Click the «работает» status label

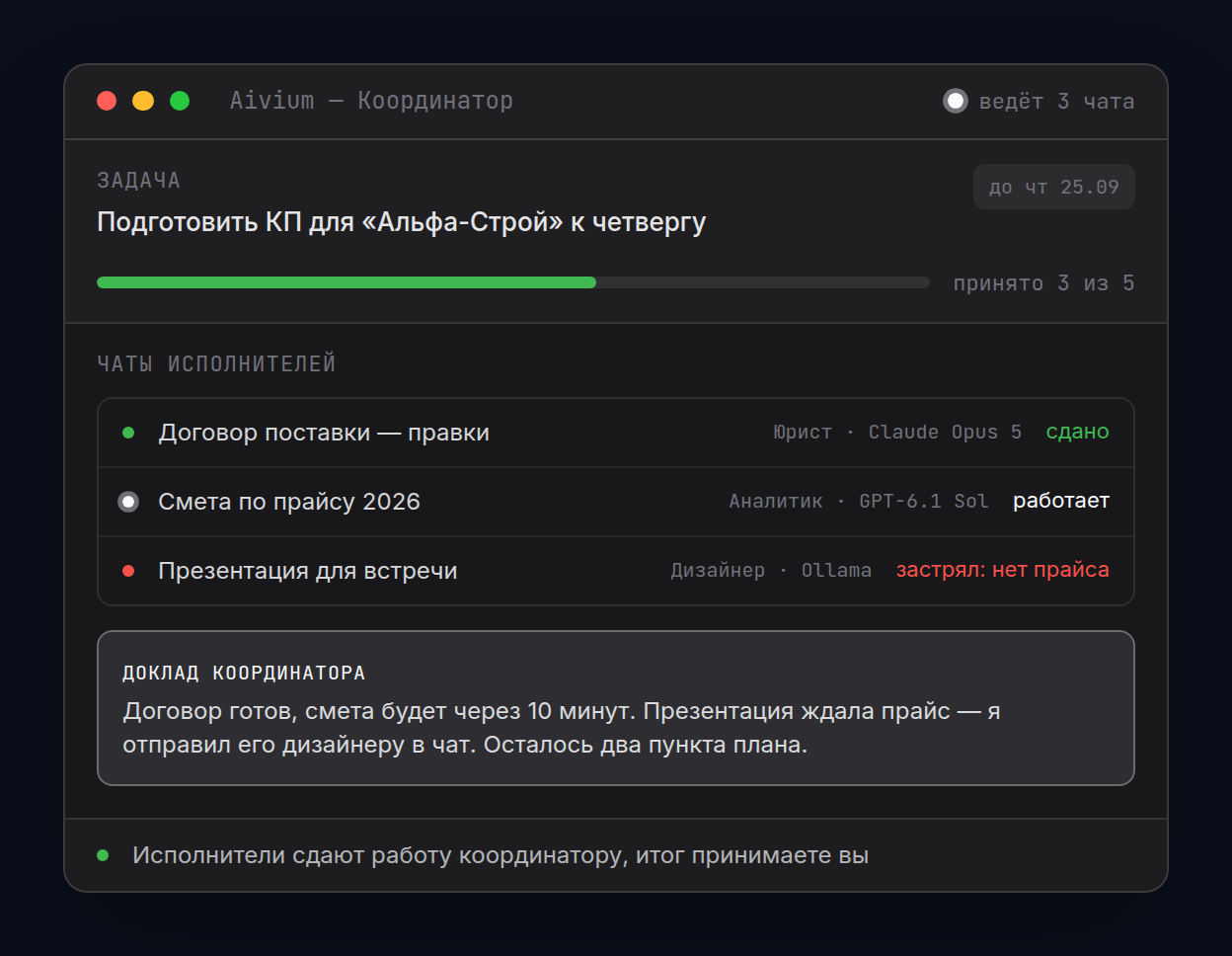coord(1061,502)
